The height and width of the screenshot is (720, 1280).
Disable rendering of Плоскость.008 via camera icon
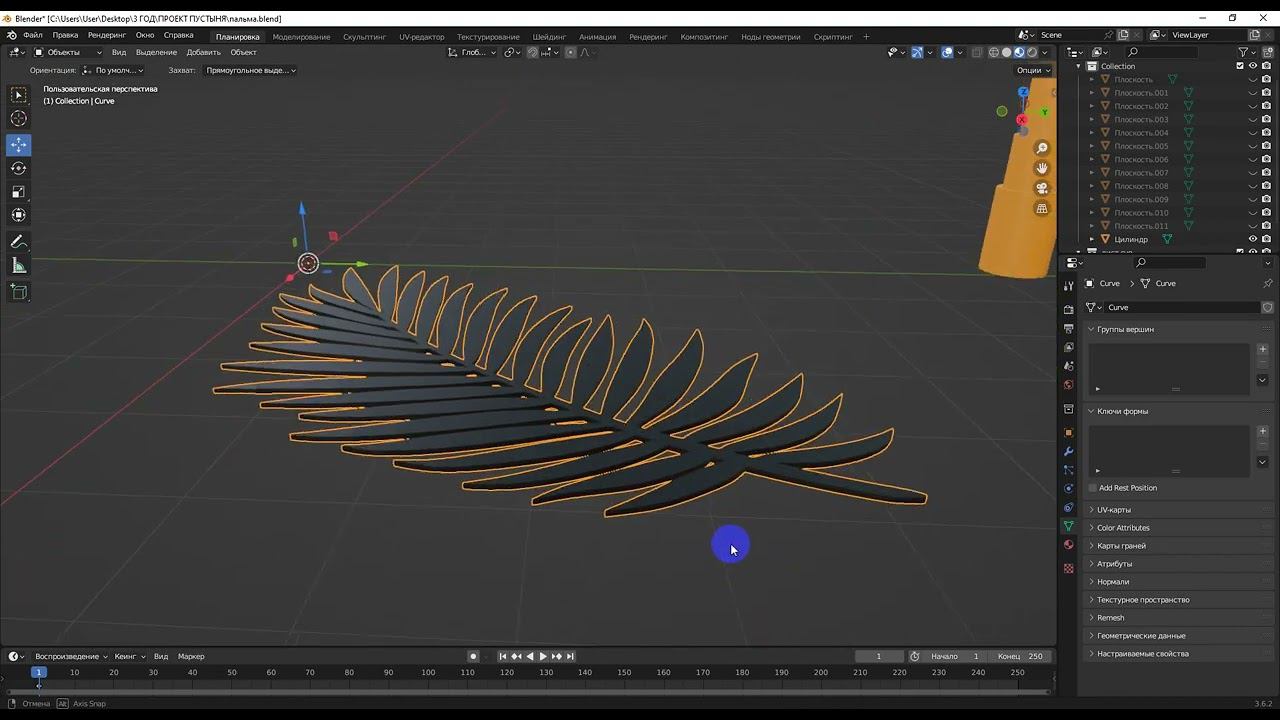point(1266,186)
